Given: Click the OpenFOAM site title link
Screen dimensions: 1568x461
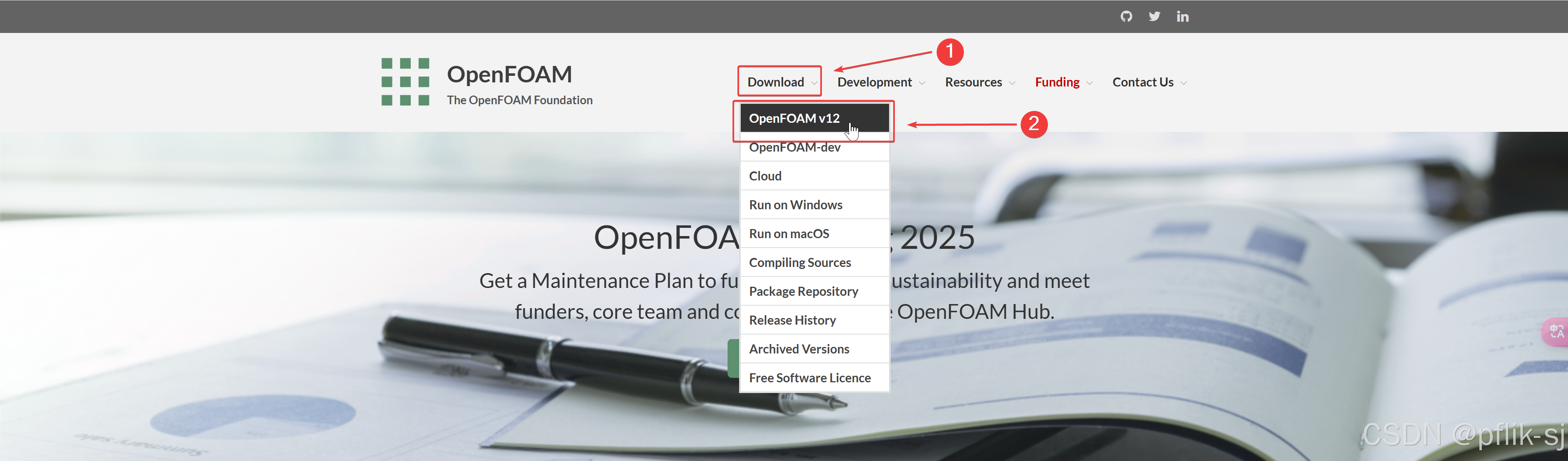Looking at the screenshot, I should pyautogui.click(x=509, y=74).
